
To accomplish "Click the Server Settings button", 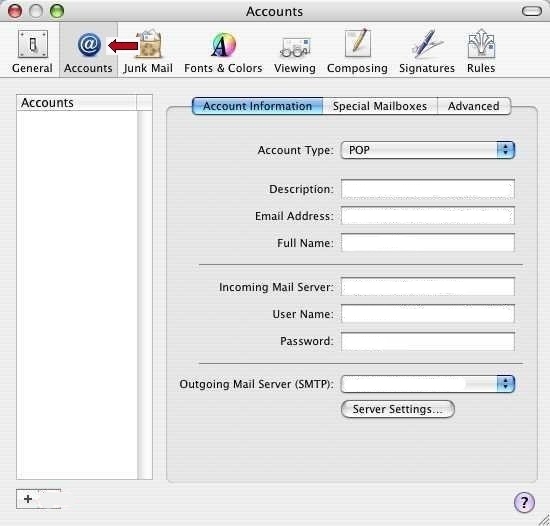I will (x=398, y=409).
